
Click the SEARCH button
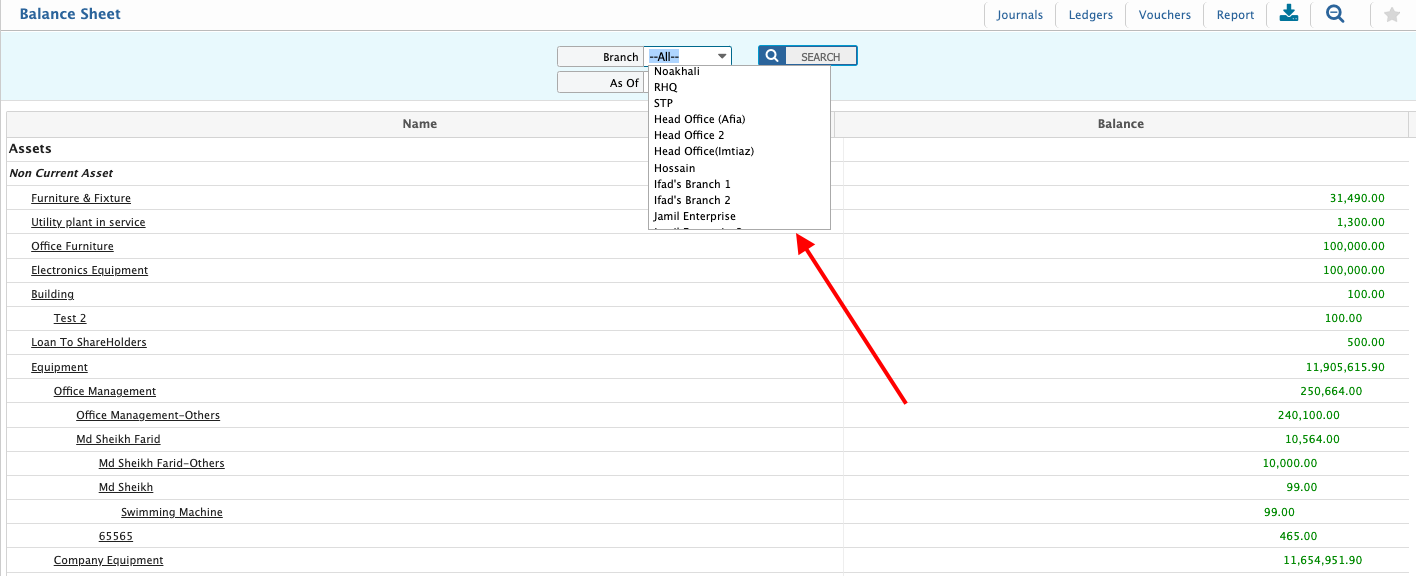(820, 55)
